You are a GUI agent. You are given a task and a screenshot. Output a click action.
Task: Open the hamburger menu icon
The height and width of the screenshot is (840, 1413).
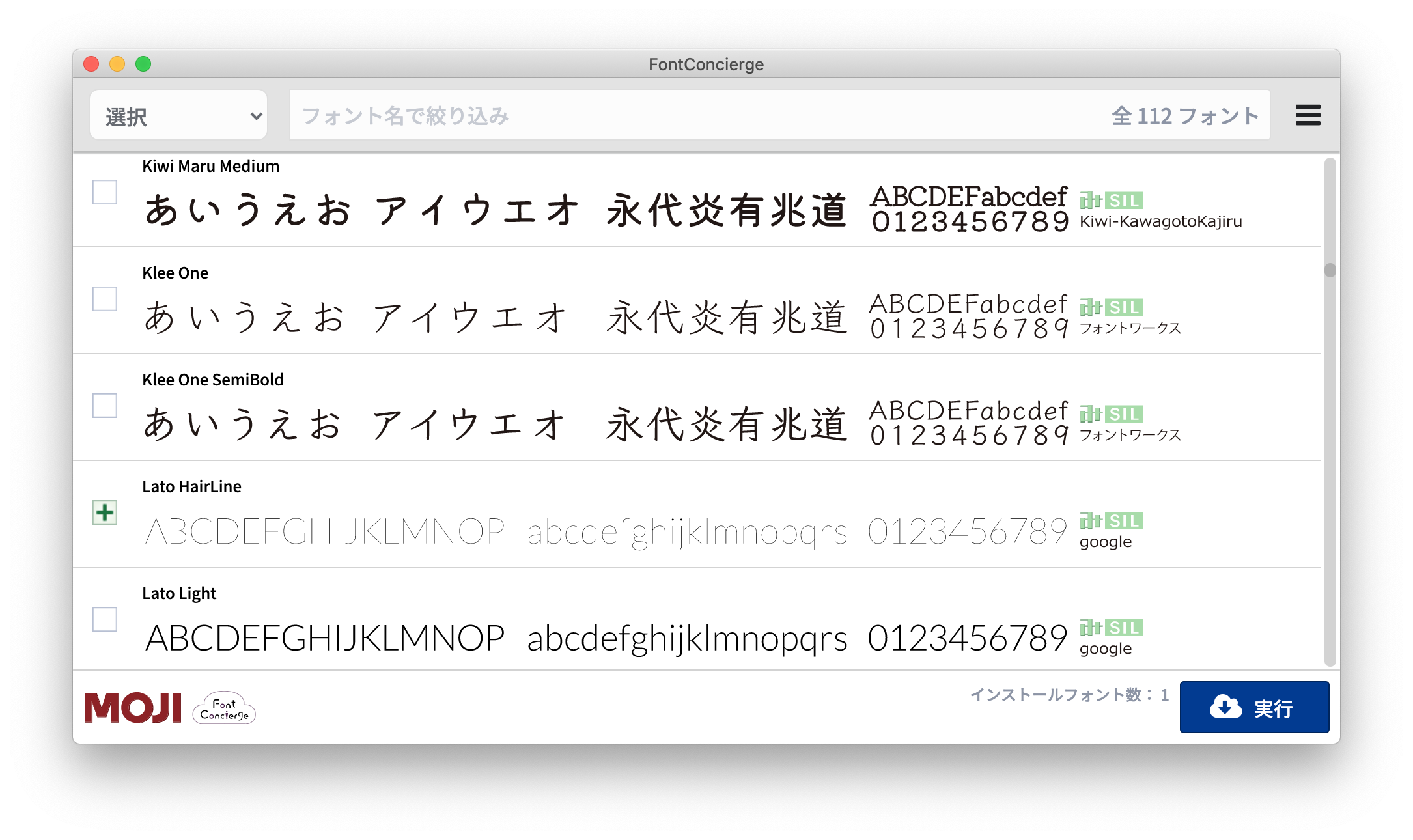pyautogui.click(x=1308, y=115)
